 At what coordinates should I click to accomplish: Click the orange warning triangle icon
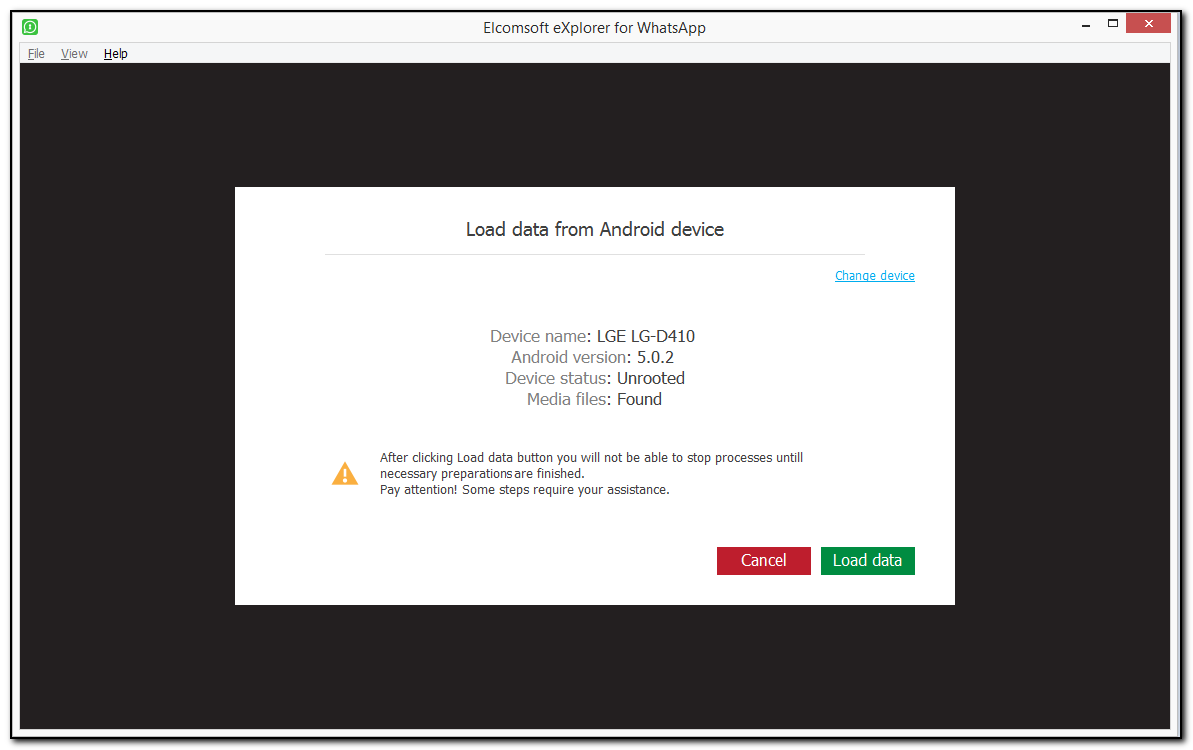coord(345,473)
